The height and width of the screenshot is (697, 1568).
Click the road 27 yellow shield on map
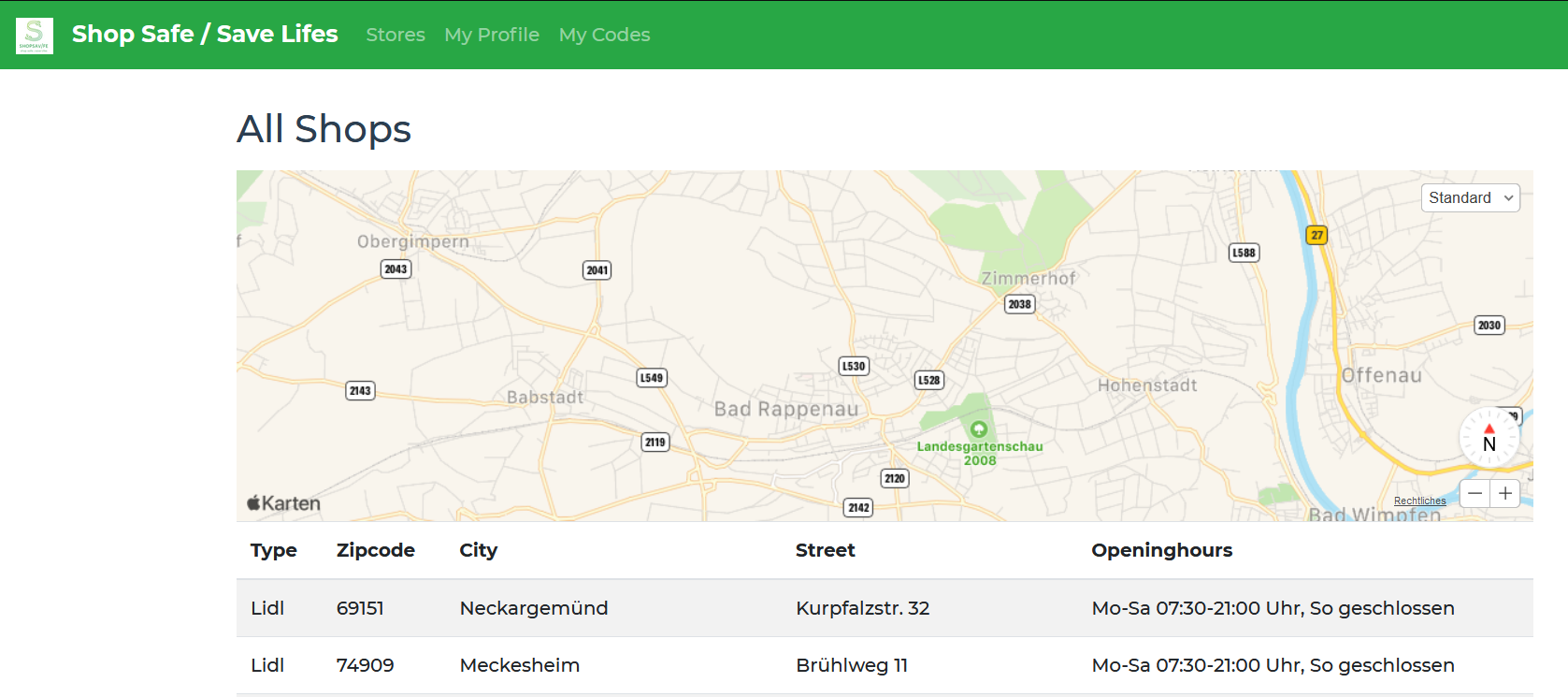(x=1316, y=235)
